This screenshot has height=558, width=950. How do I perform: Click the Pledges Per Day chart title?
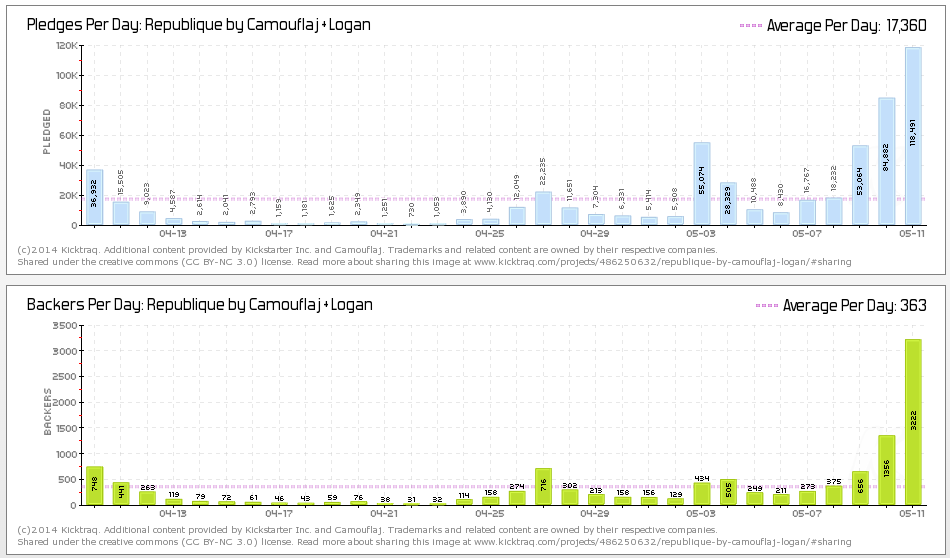[x=199, y=25]
